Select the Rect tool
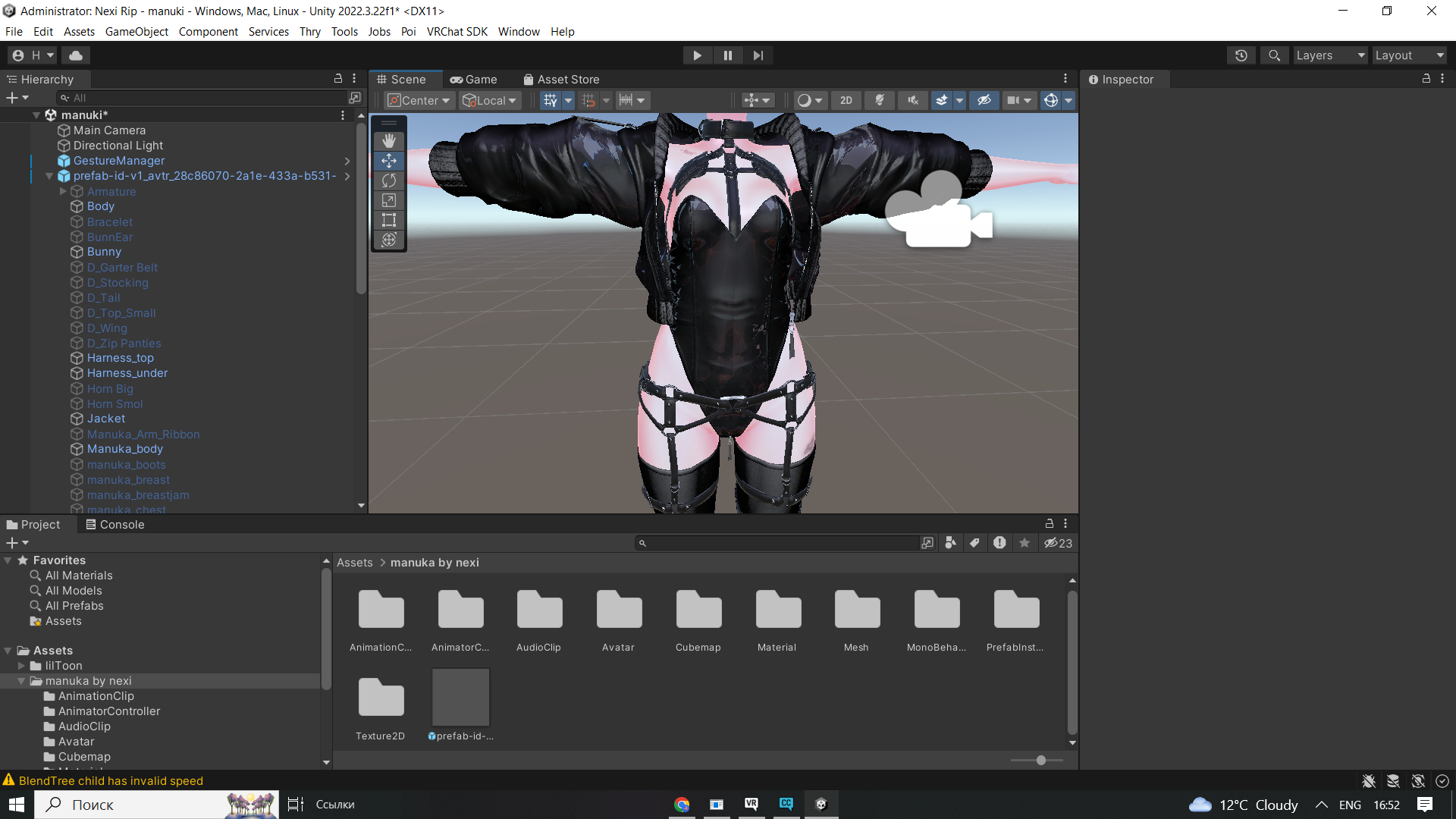This screenshot has height=819, width=1456. (389, 220)
